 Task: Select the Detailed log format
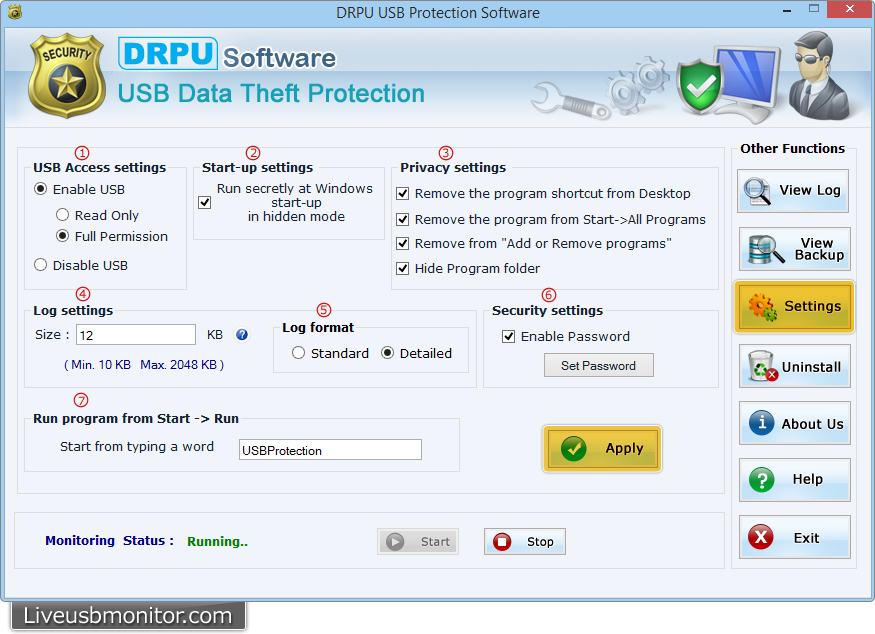(387, 353)
